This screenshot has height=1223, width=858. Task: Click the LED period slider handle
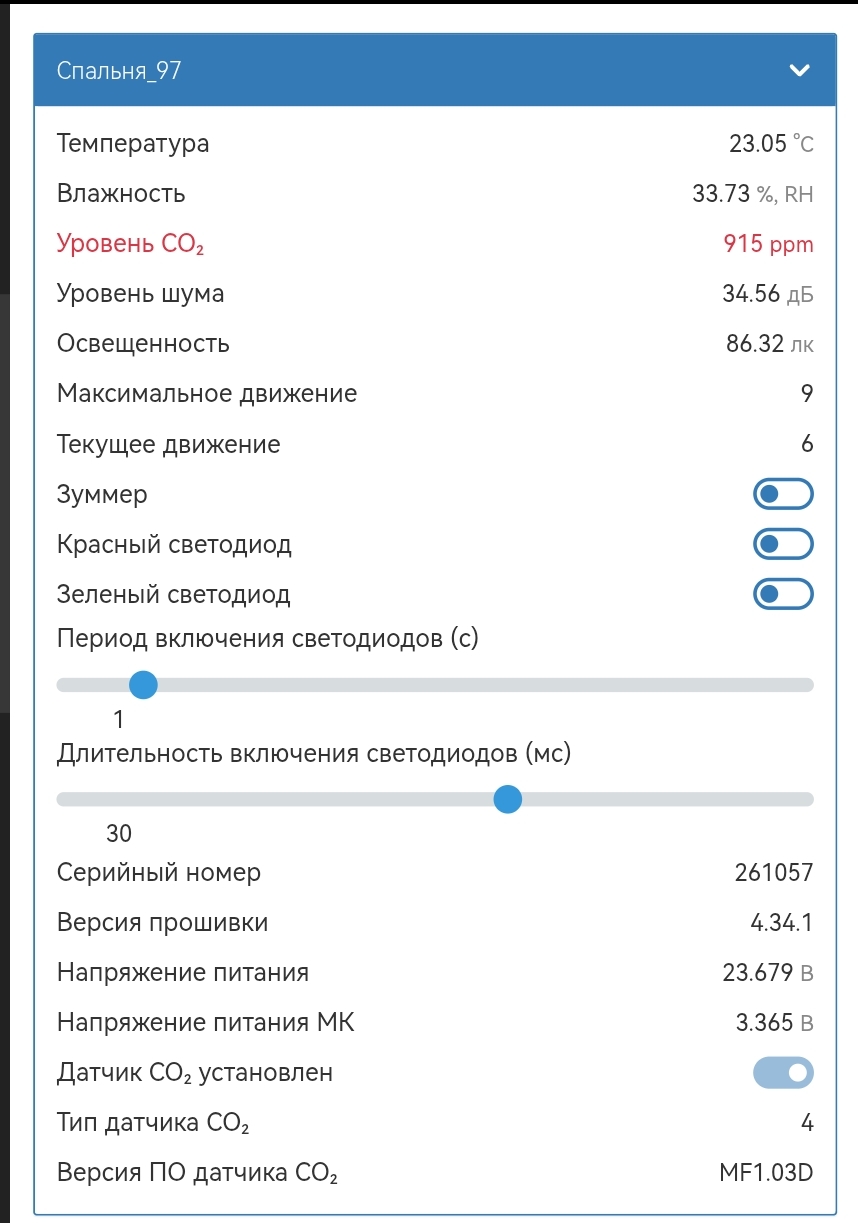click(x=144, y=685)
